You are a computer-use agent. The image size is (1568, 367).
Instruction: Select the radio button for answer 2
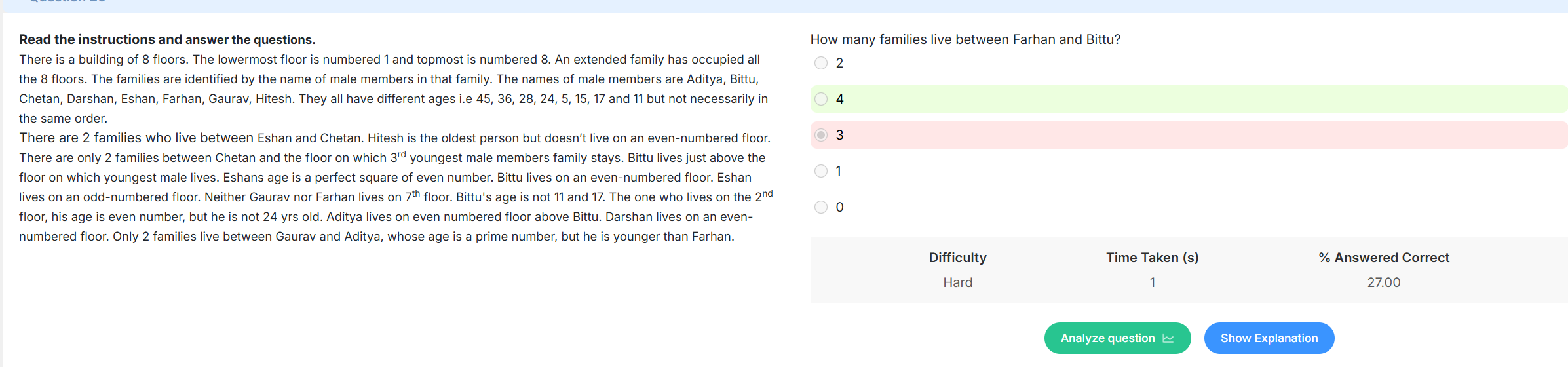[821, 63]
